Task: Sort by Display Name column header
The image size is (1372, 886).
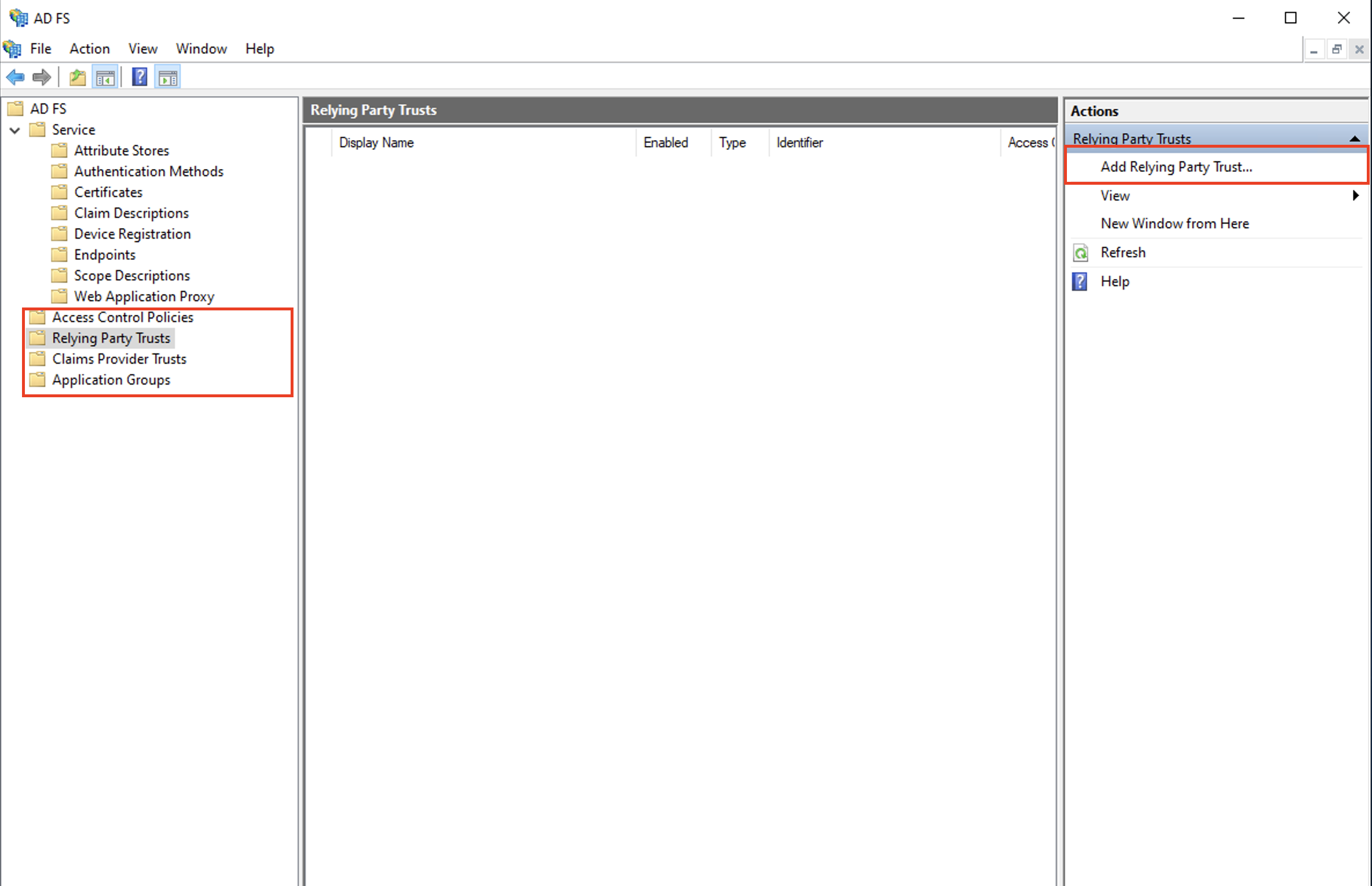Action: pos(484,142)
